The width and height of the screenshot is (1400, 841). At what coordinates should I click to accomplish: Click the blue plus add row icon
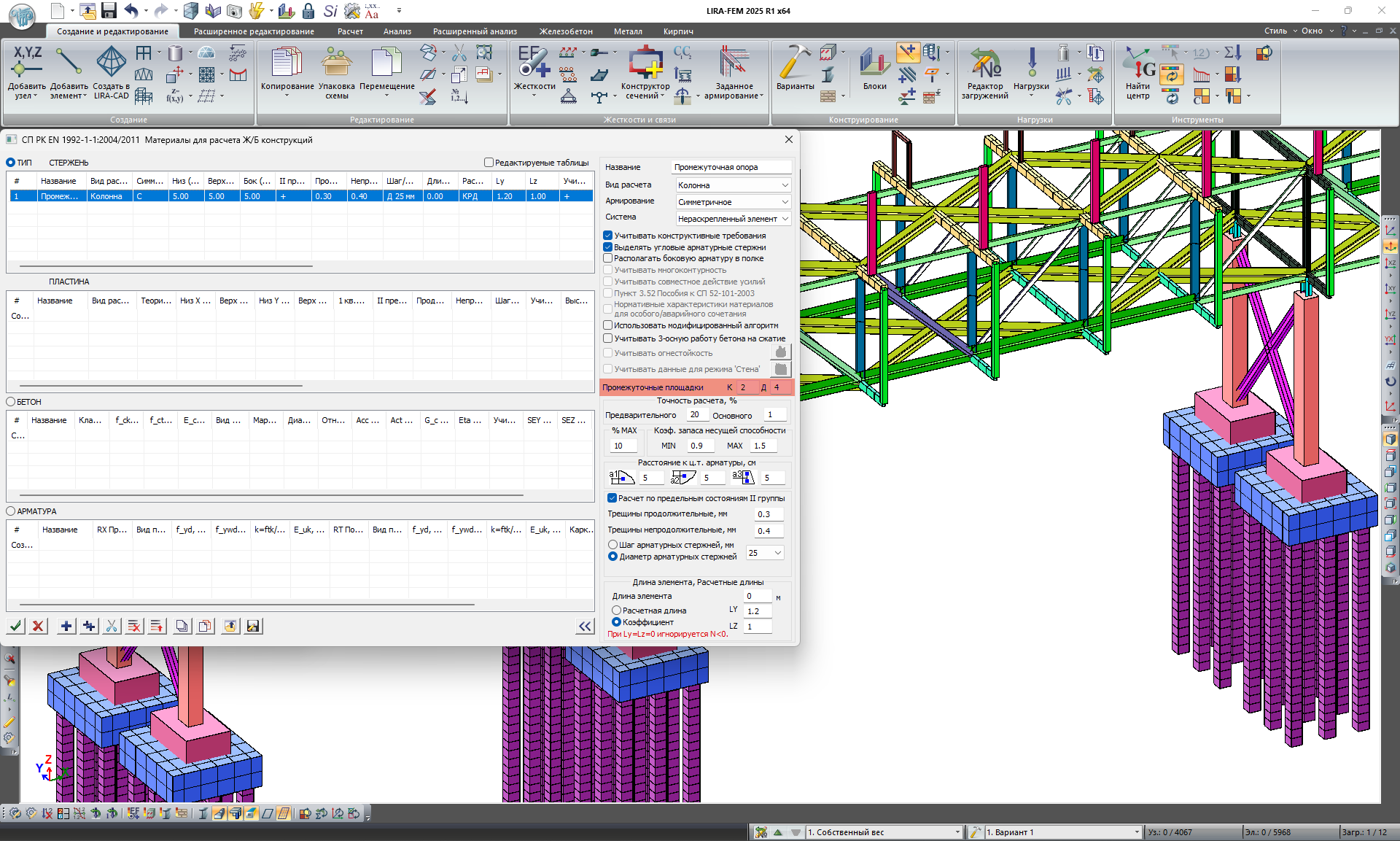[x=66, y=626]
